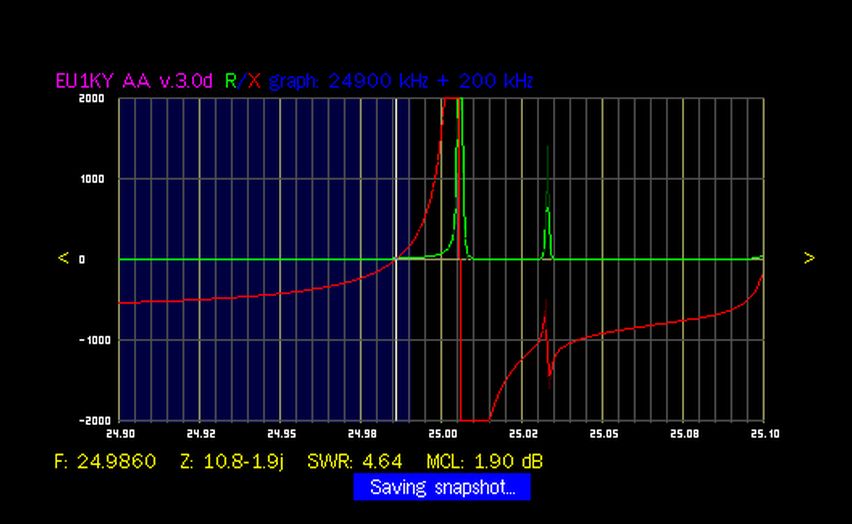Click the 24.95 label on the frequency axis
Viewport: 852px width, 524px height.
[x=281, y=435]
